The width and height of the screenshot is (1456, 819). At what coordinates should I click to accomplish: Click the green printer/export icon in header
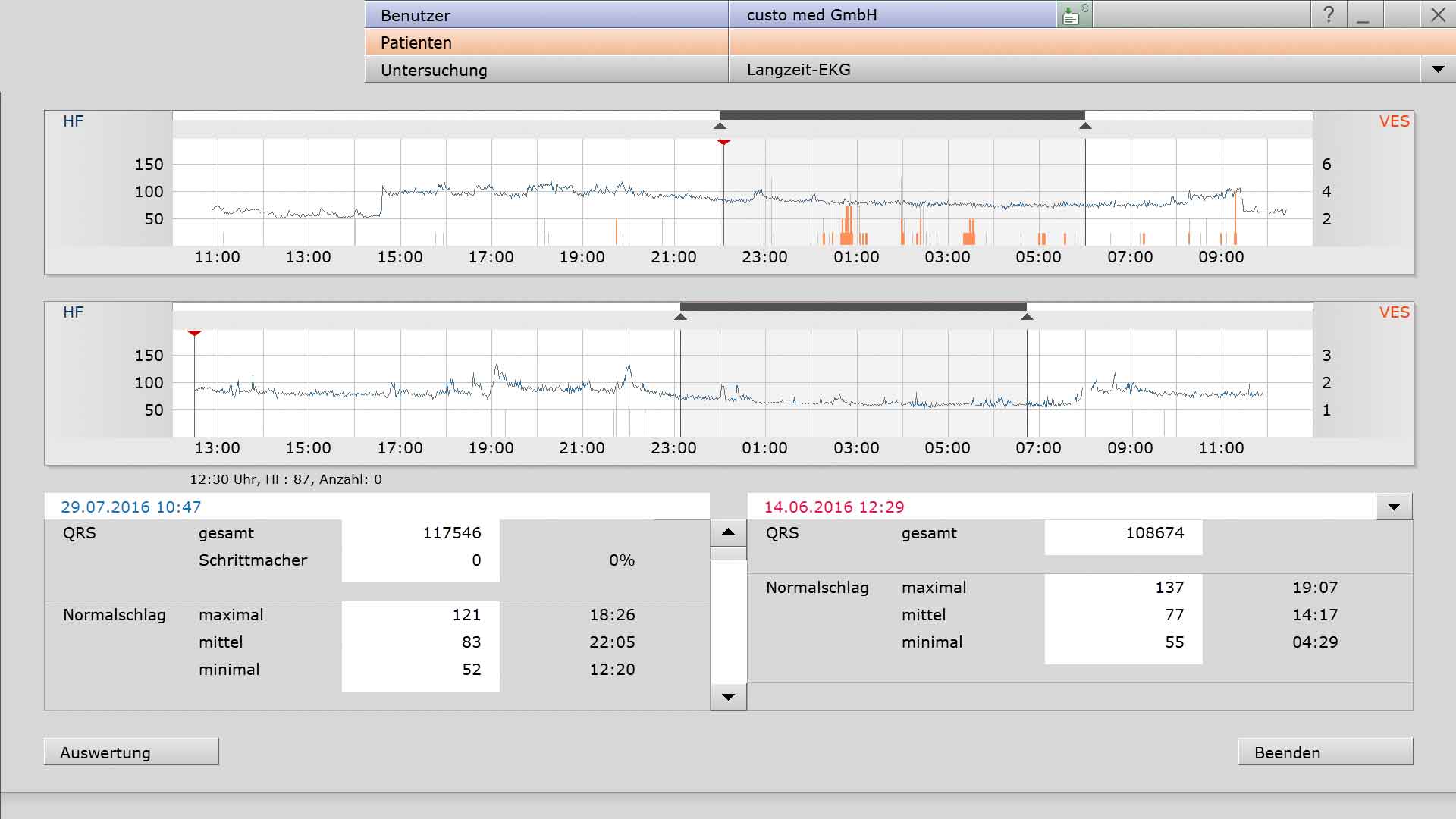[1074, 15]
